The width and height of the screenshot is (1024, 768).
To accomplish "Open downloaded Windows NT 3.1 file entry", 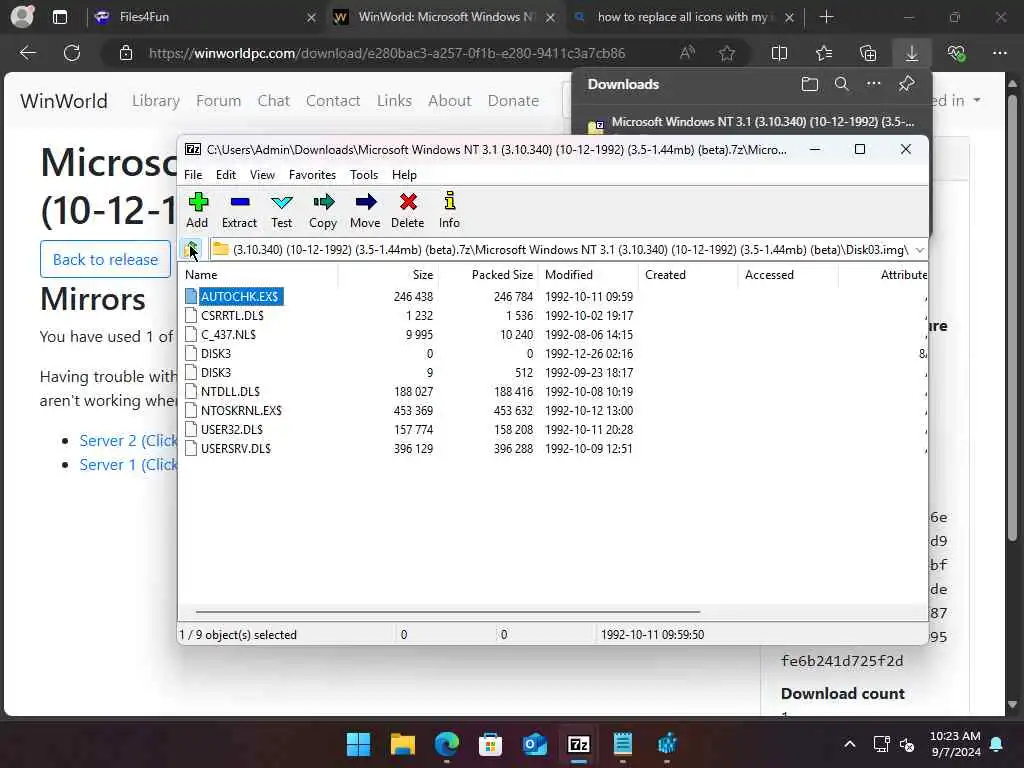I will pos(751,123).
